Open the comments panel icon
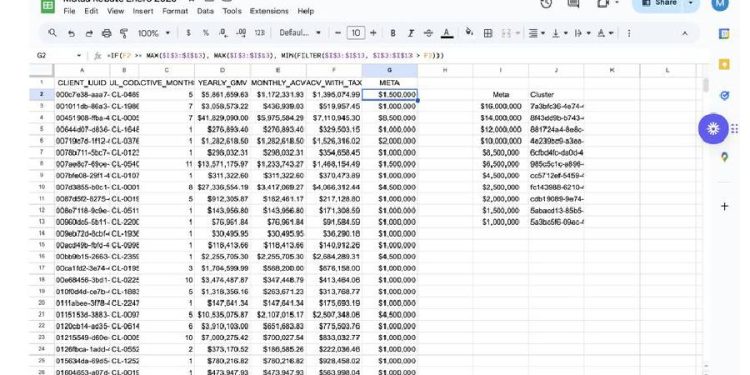 click(x=573, y=3)
